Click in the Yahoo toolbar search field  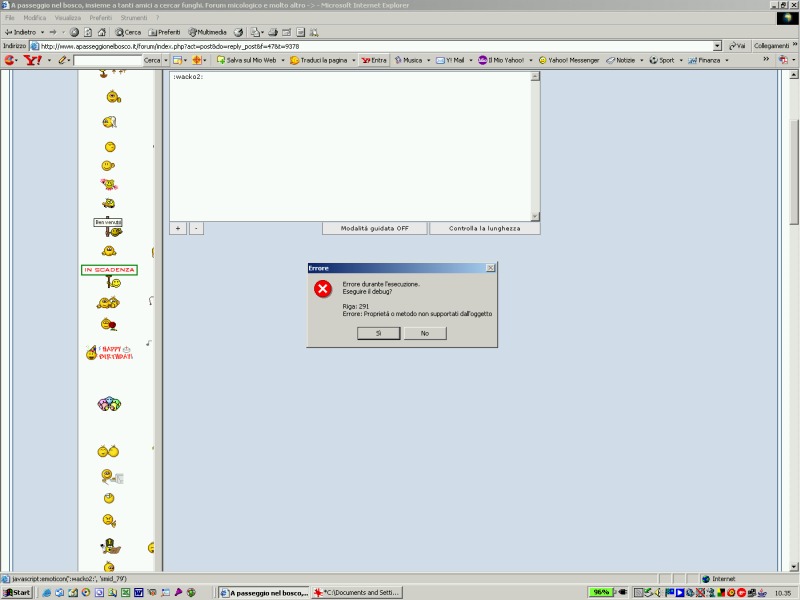click(x=108, y=60)
